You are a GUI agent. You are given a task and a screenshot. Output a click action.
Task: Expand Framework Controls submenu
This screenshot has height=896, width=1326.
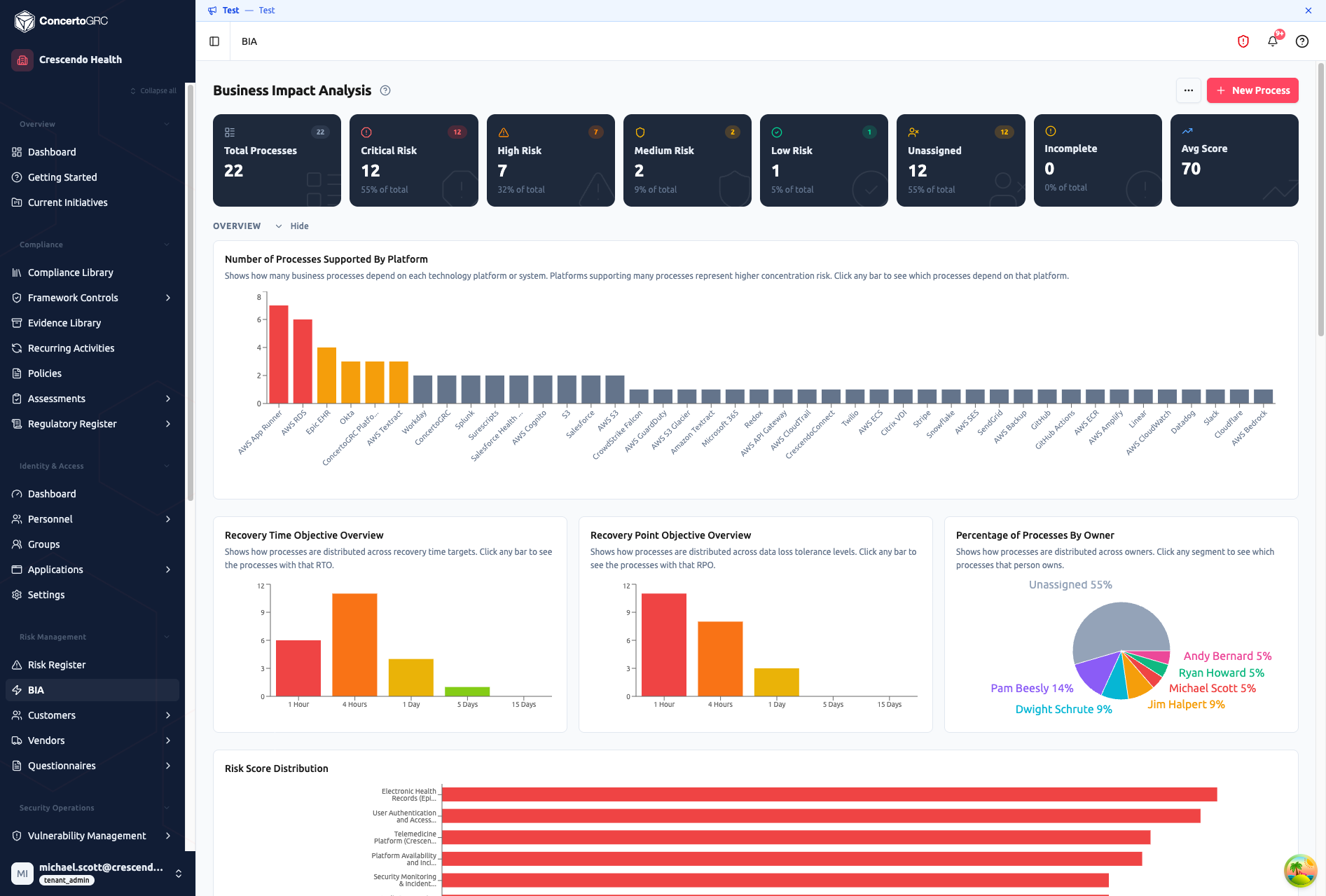168,298
